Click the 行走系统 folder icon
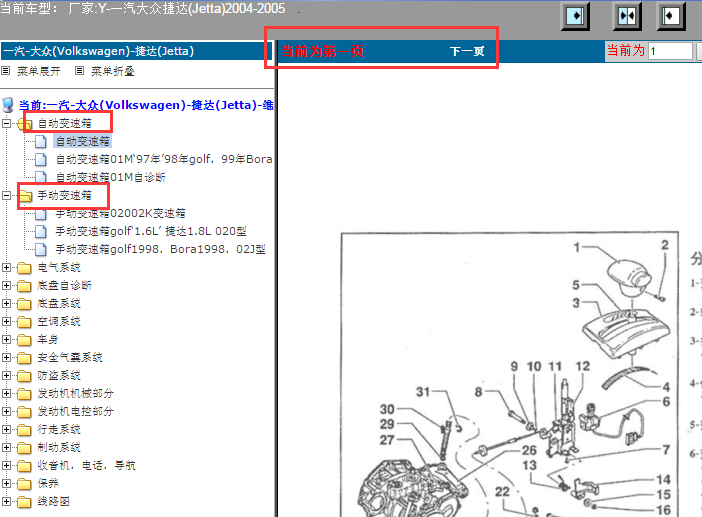 [x=24, y=430]
